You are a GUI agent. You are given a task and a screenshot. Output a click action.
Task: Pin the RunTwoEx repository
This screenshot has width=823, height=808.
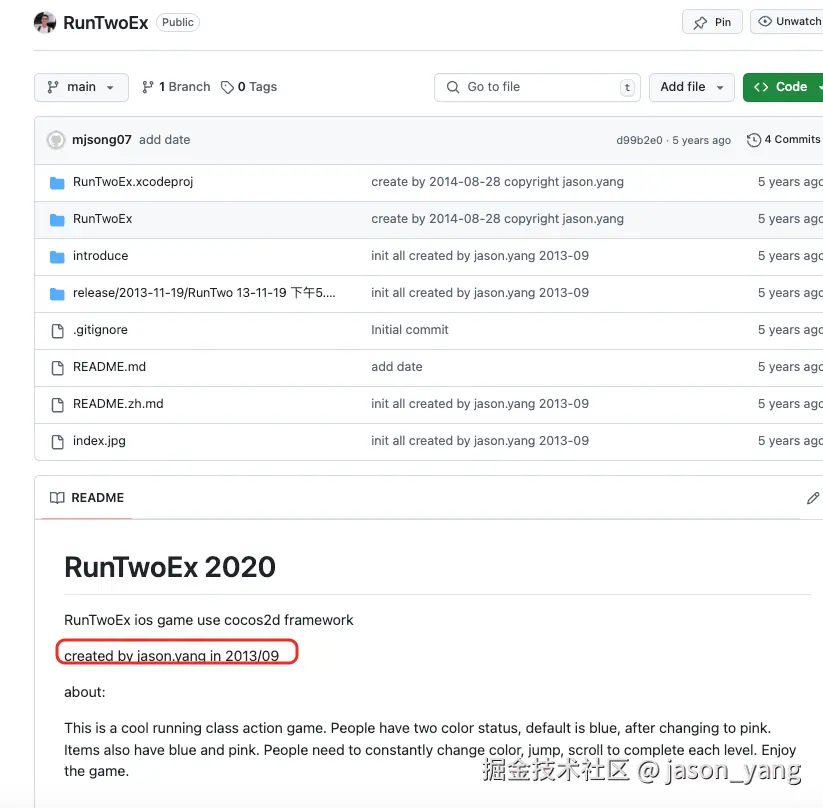pyautogui.click(x=712, y=22)
